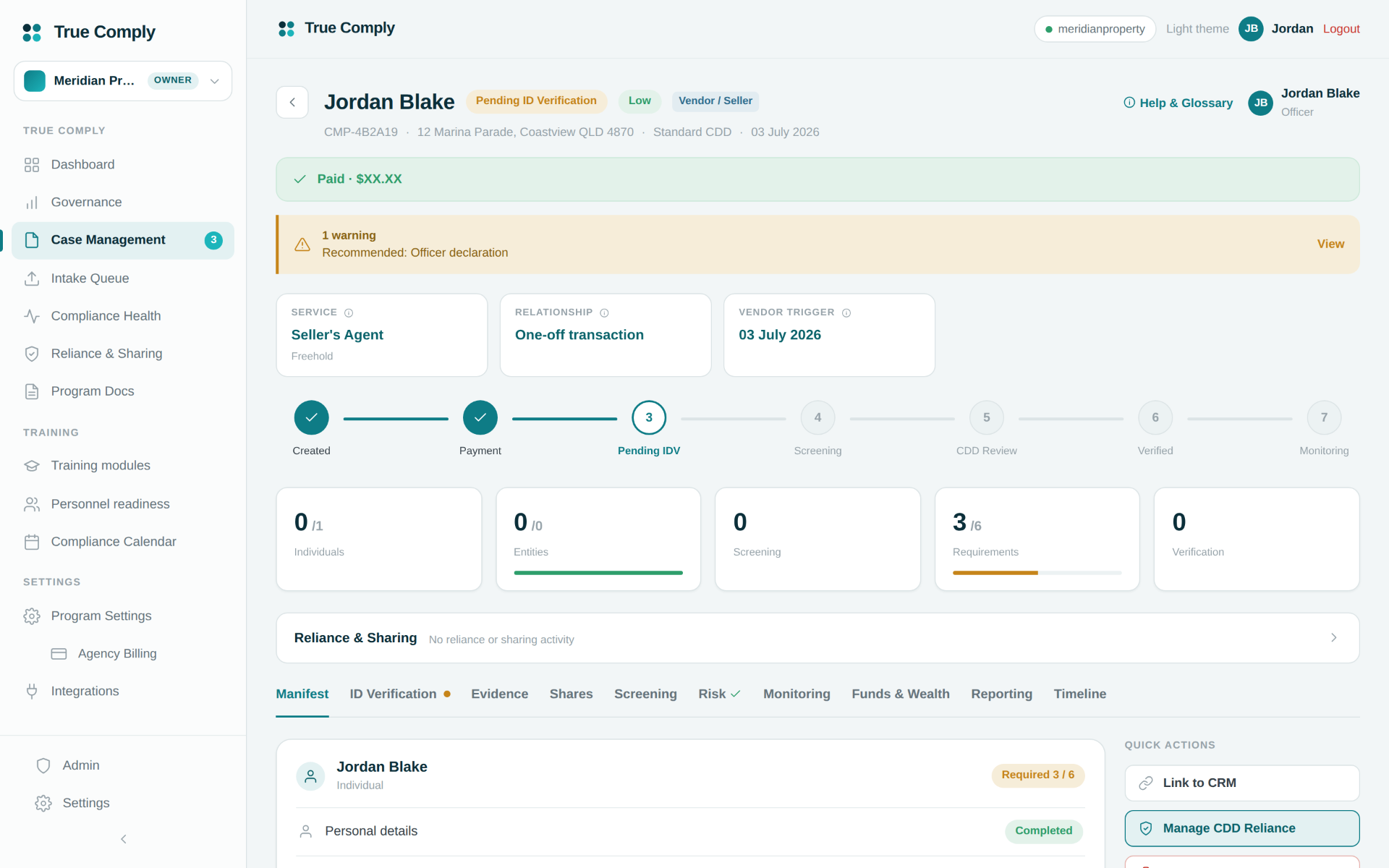Open Compliance Calendar sidebar item
The height and width of the screenshot is (868, 1389).
[x=123, y=542]
